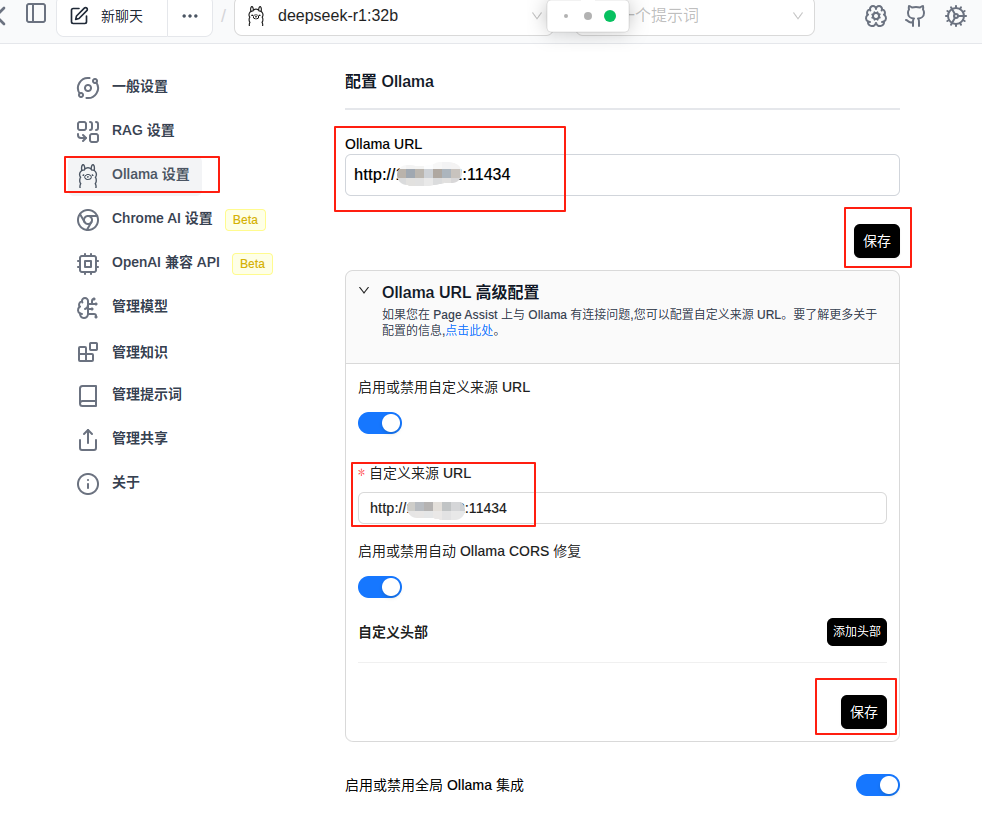This screenshot has width=982, height=828.
Task: Open the three-dots more options menu
Action: point(190,16)
